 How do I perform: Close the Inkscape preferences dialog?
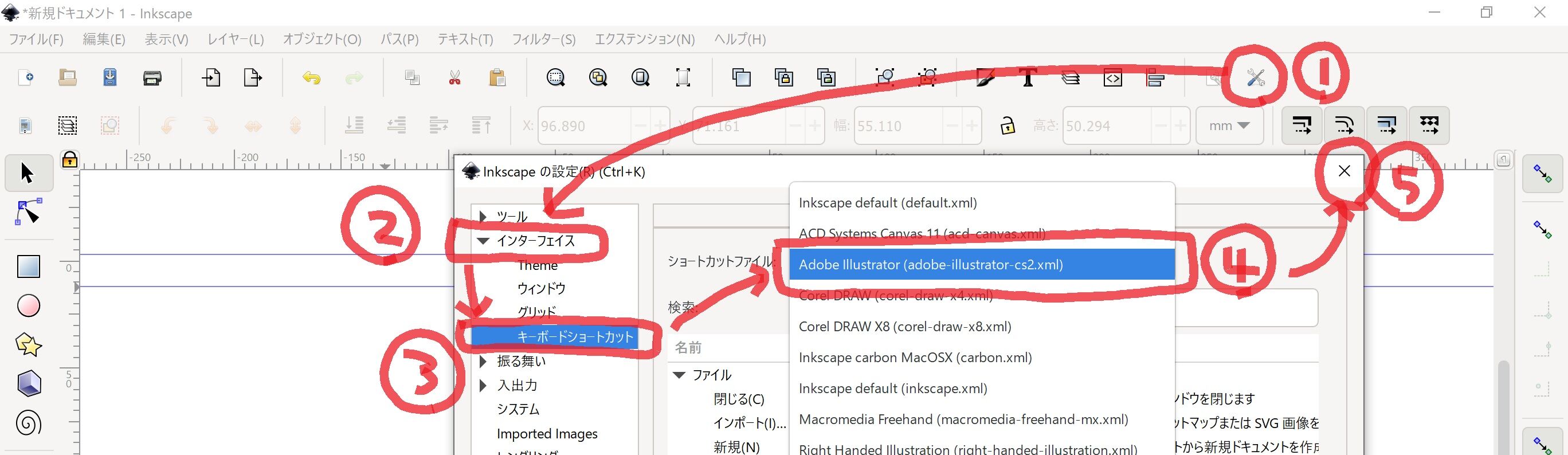pos(1344,171)
